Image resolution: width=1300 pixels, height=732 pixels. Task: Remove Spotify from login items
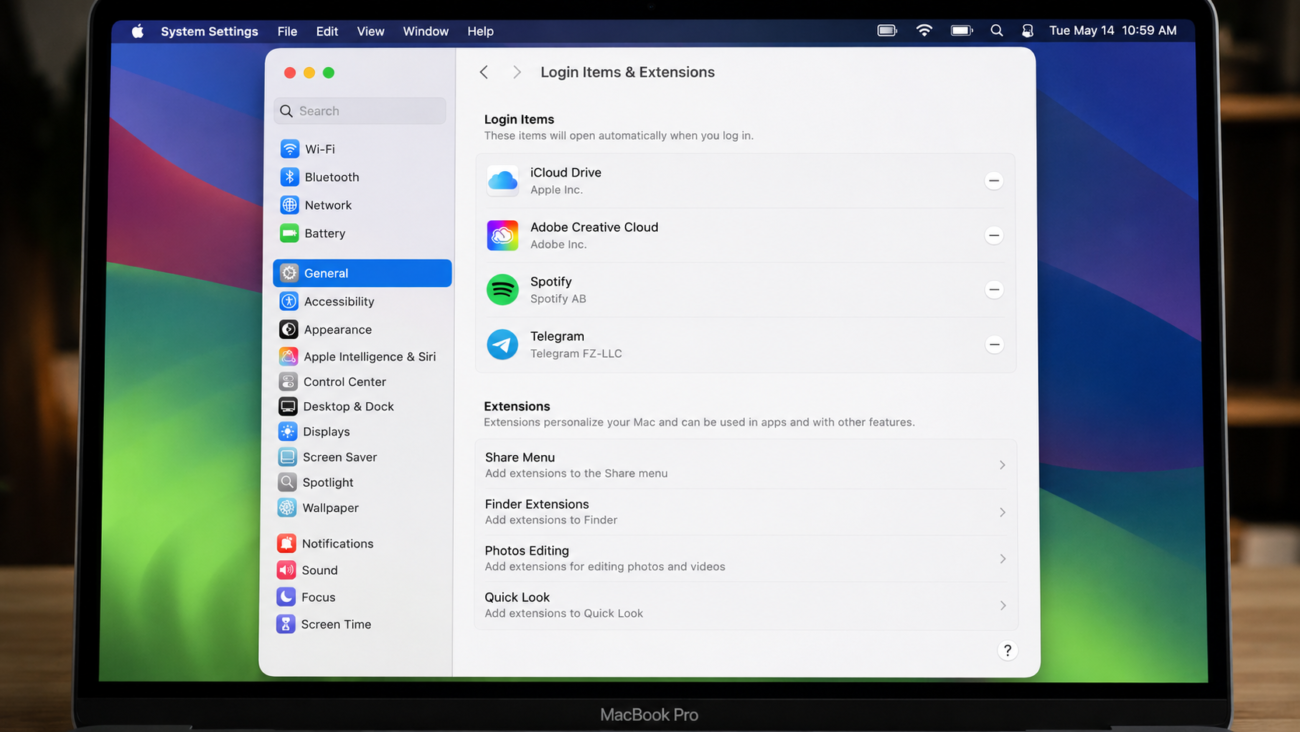pos(993,290)
